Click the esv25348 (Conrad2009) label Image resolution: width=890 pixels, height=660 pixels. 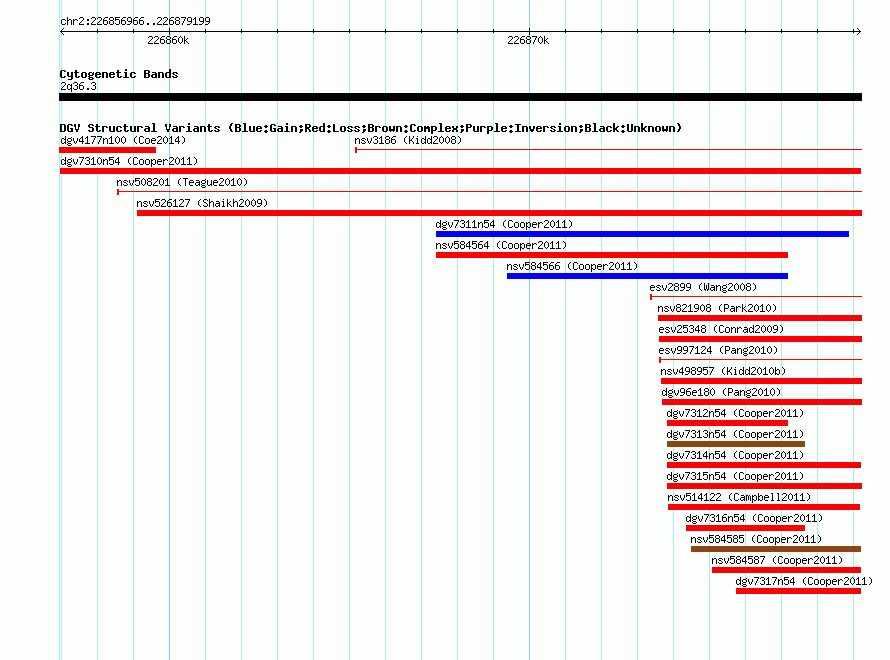point(721,329)
